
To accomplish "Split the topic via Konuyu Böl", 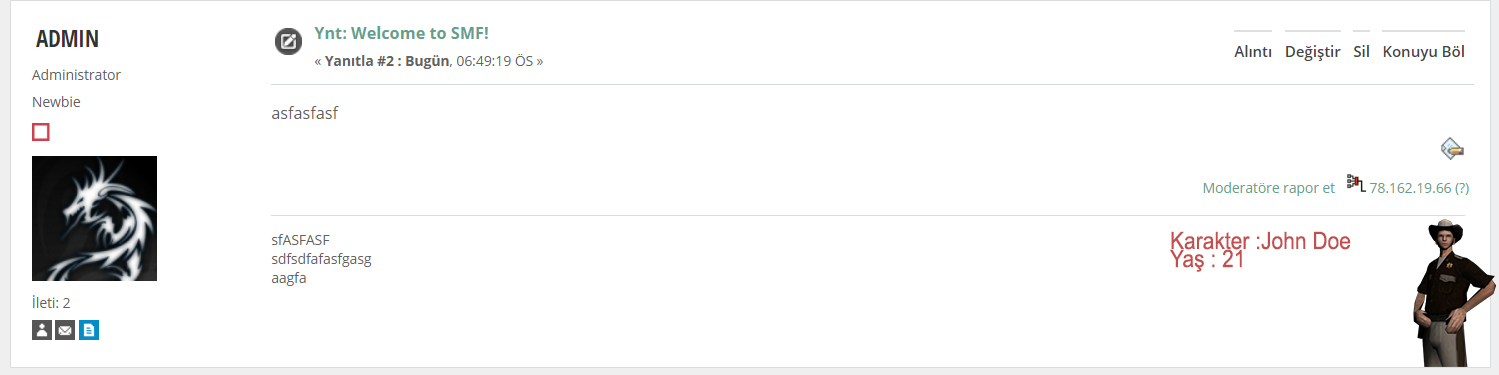I will pyautogui.click(x=1424, y=52).
